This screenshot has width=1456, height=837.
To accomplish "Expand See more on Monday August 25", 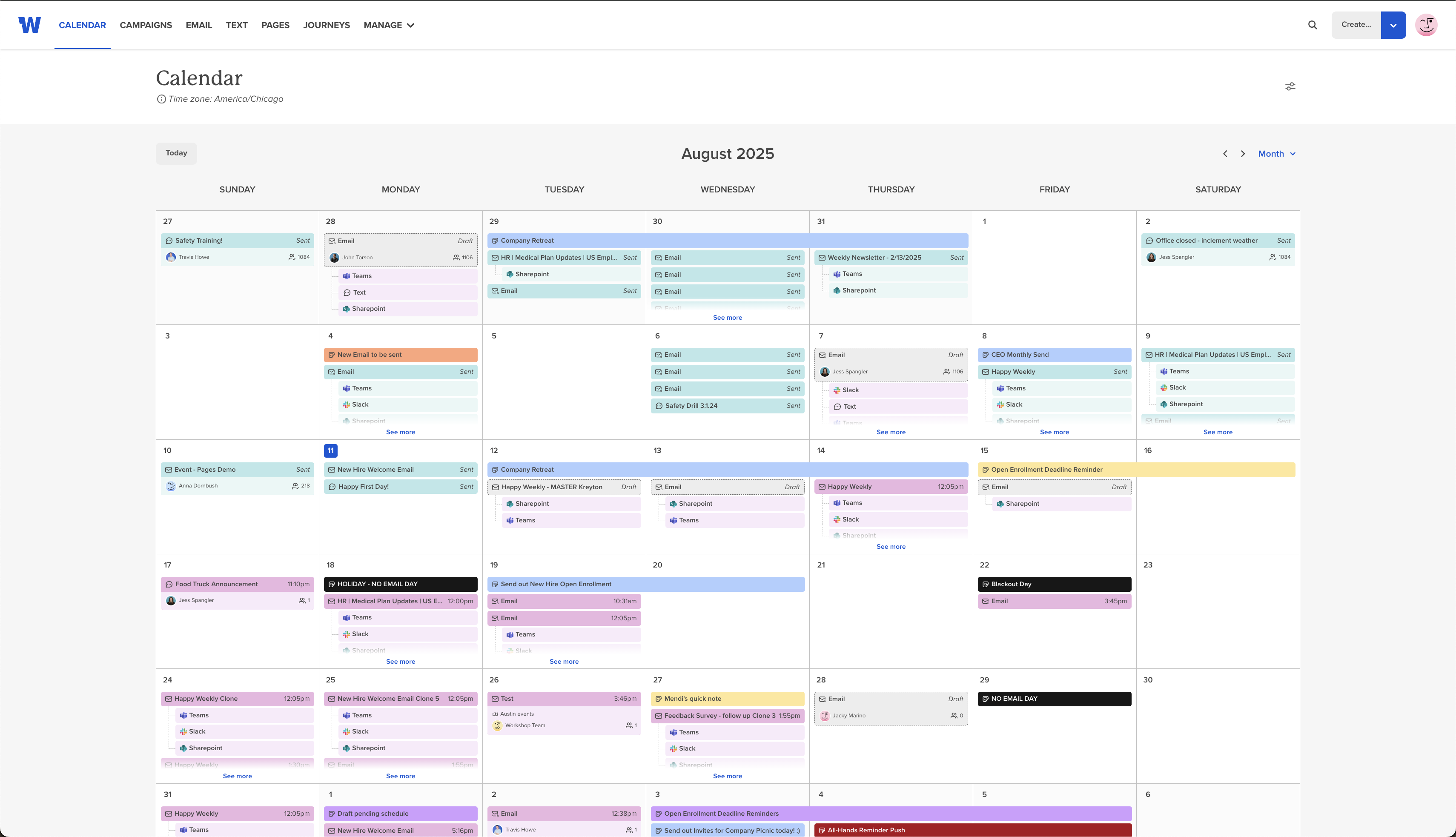I will [401, 776].
